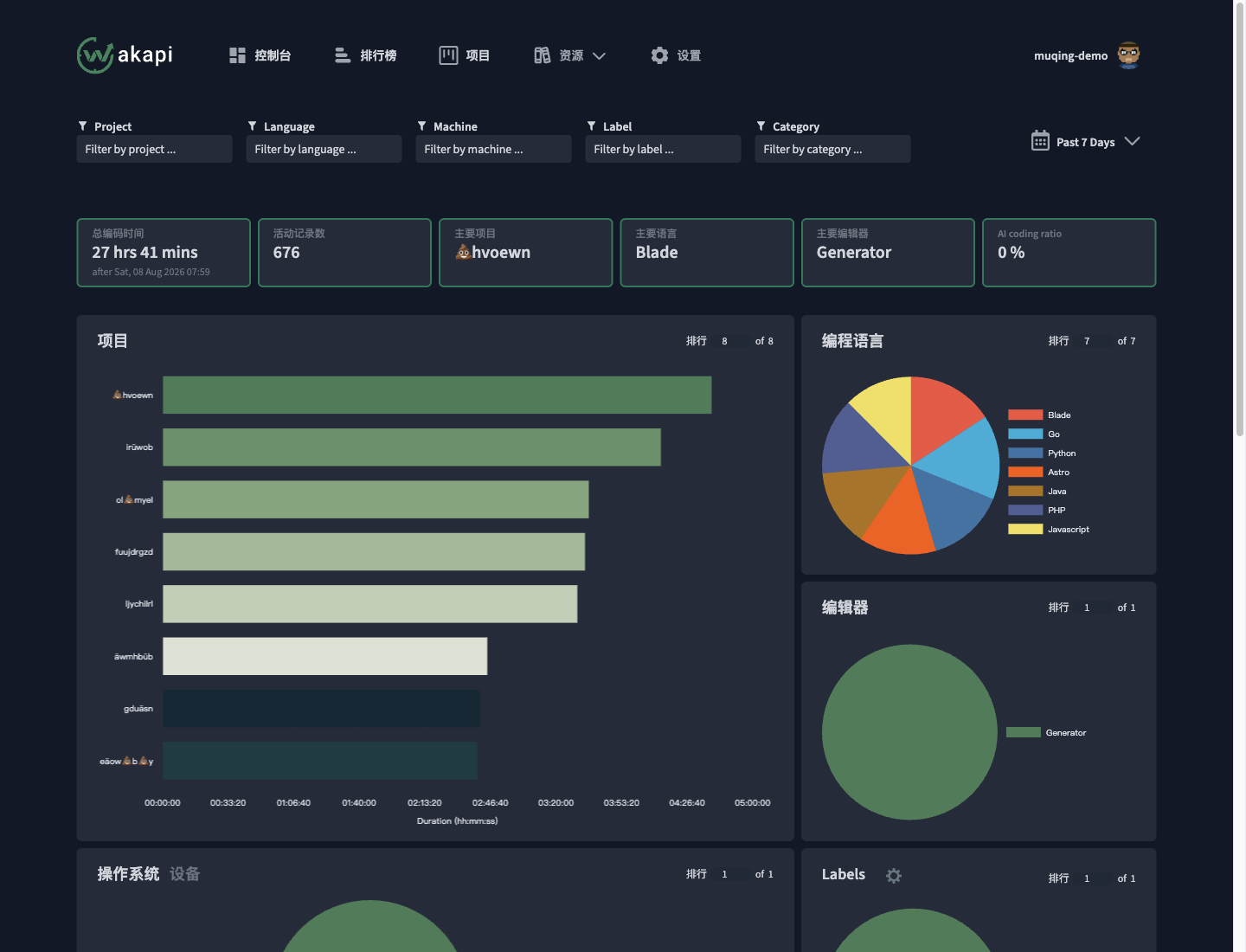Click the 操作系统 chart top-count input
The image size is (1246, 952).
click(733, 874)
